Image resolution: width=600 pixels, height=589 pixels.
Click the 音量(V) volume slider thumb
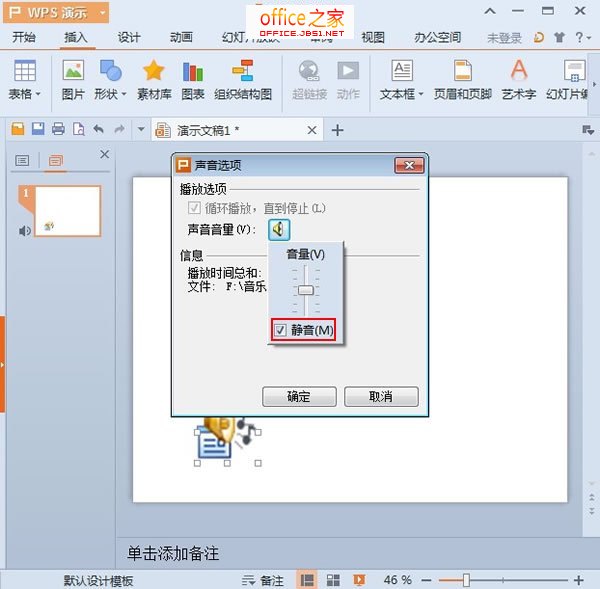pyautogui.click(x=306, y=290)
